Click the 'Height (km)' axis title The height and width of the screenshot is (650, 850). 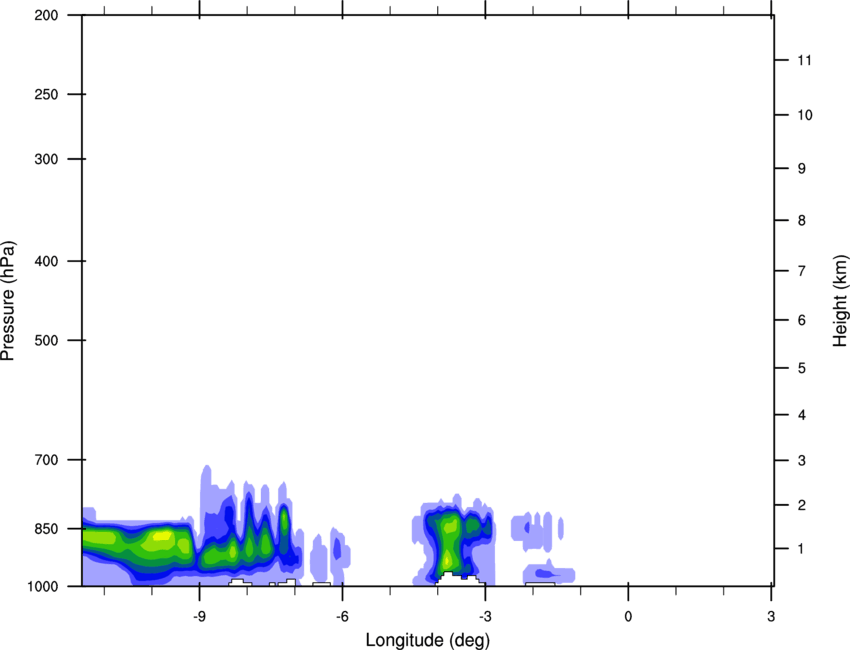click(x=840, y=301)
